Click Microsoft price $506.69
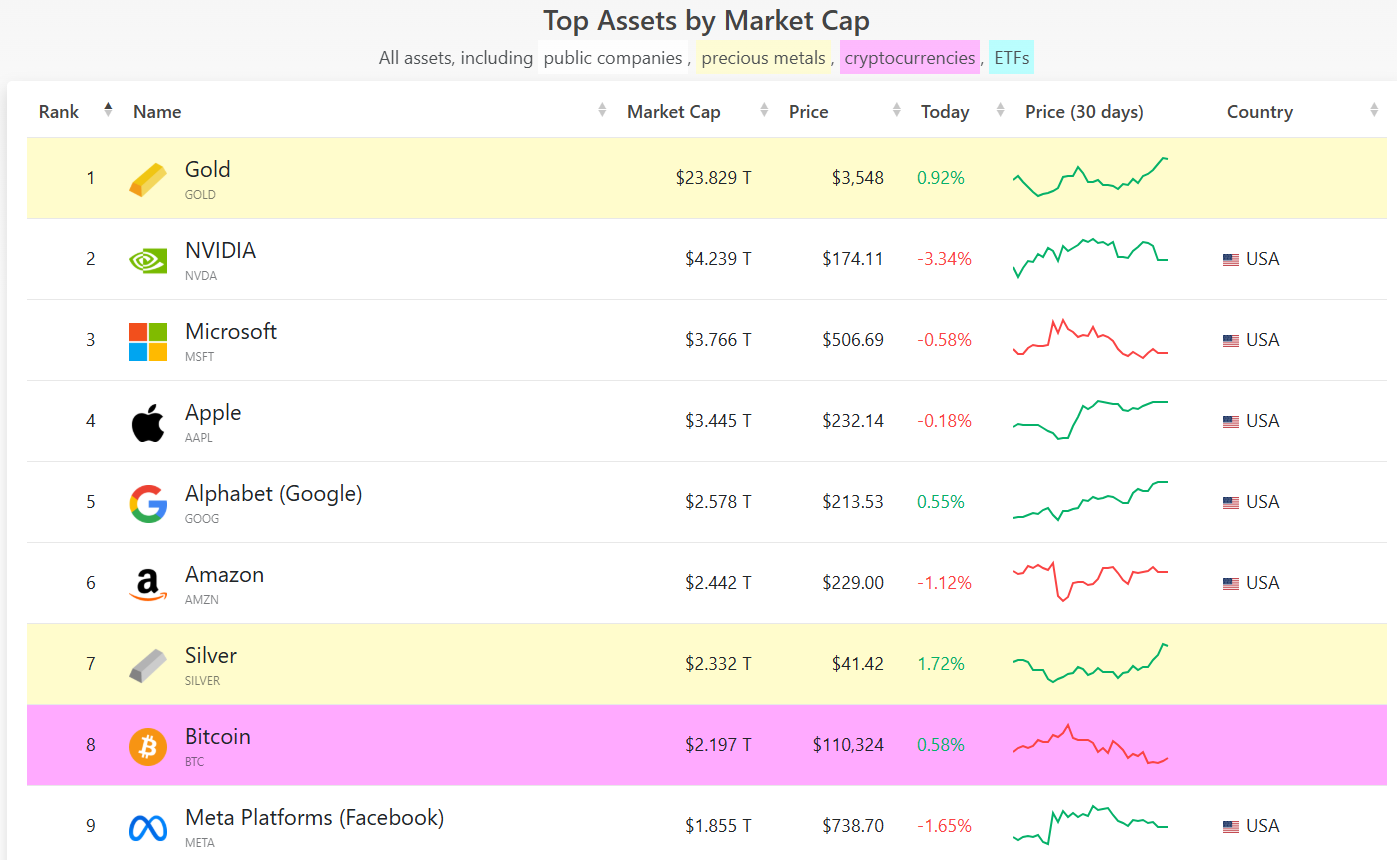 [853, 340]
